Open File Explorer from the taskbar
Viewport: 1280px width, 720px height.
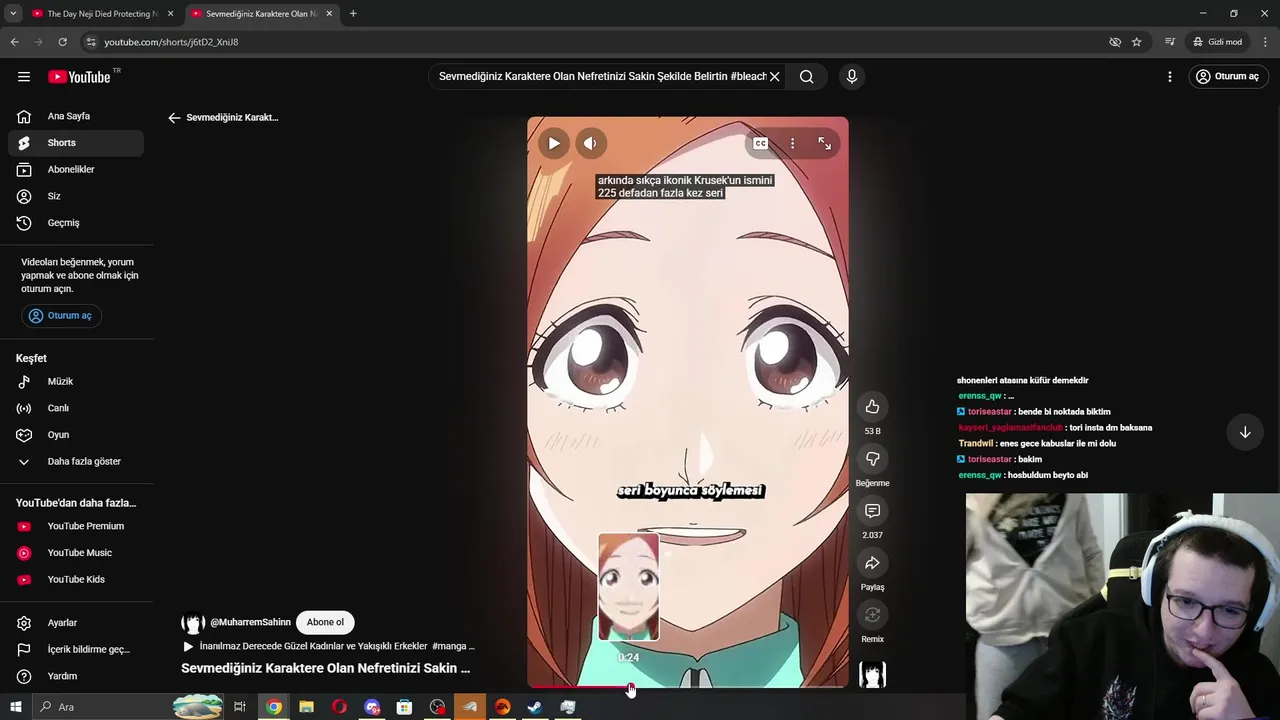306,707
